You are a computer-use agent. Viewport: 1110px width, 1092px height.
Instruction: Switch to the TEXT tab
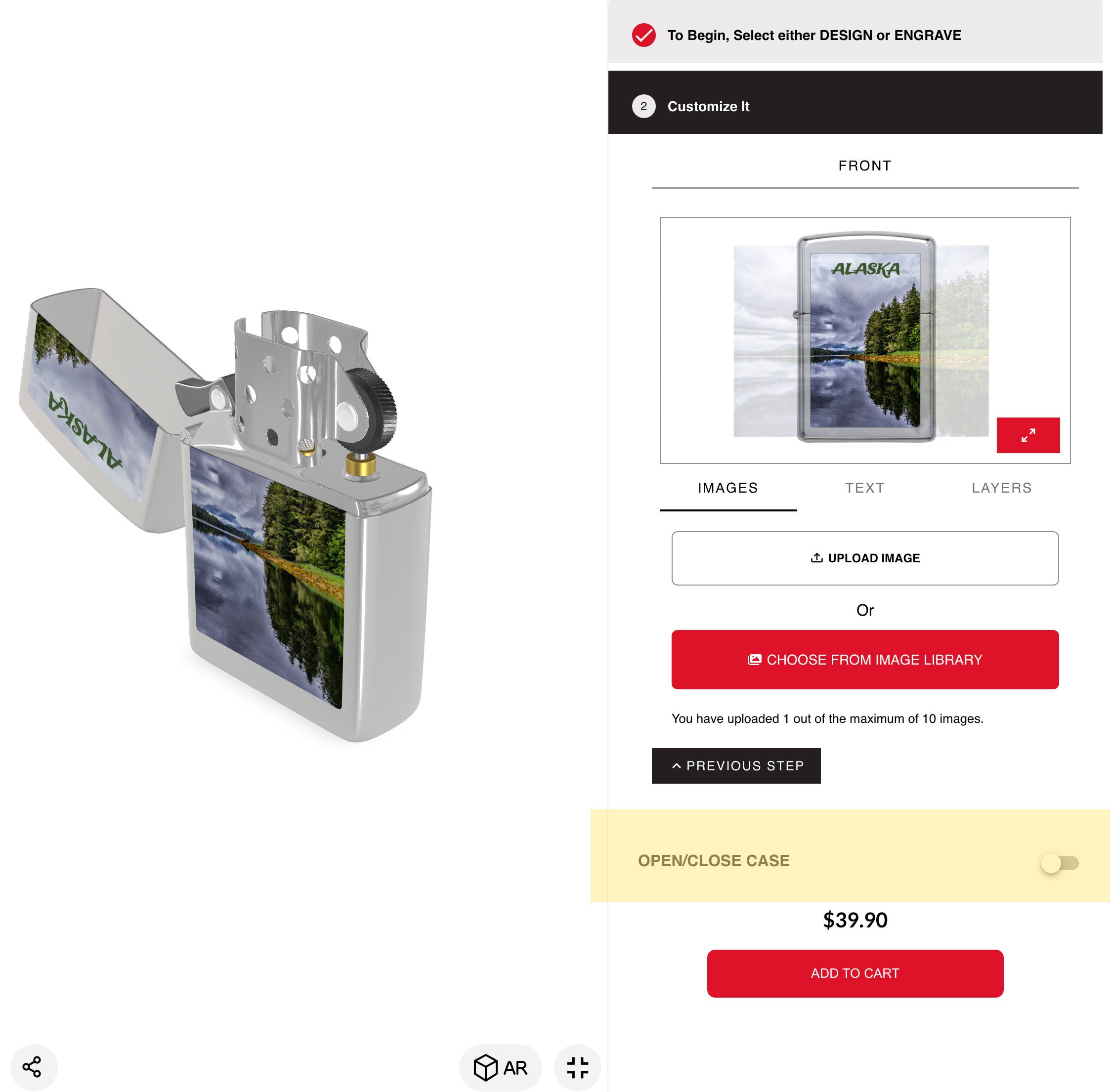pyautogui.click(x=865, y=488)
